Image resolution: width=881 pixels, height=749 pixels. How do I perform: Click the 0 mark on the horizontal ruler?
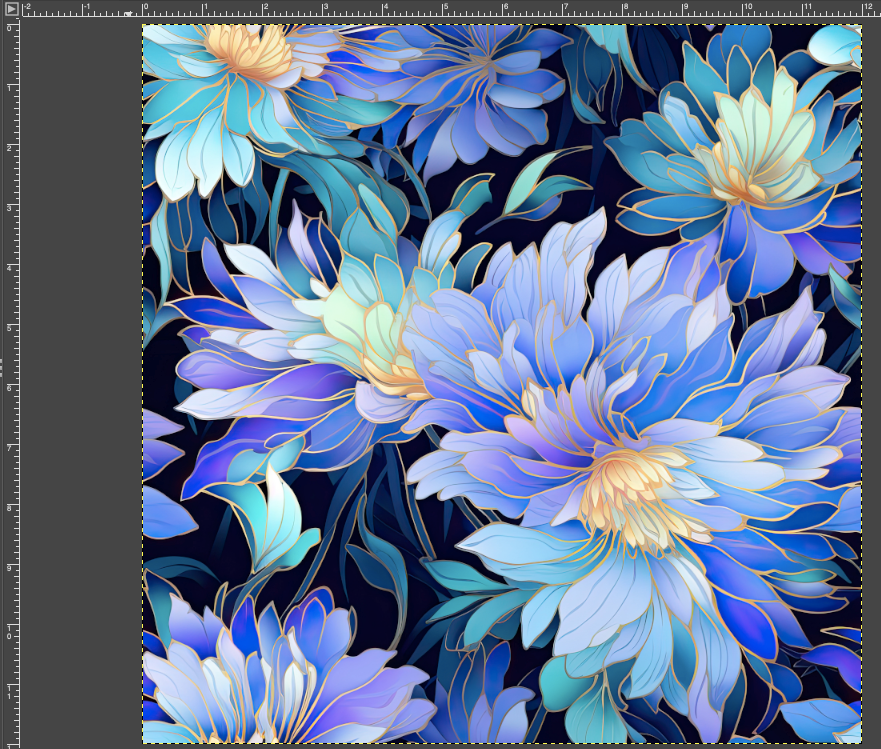pos(143,13)
